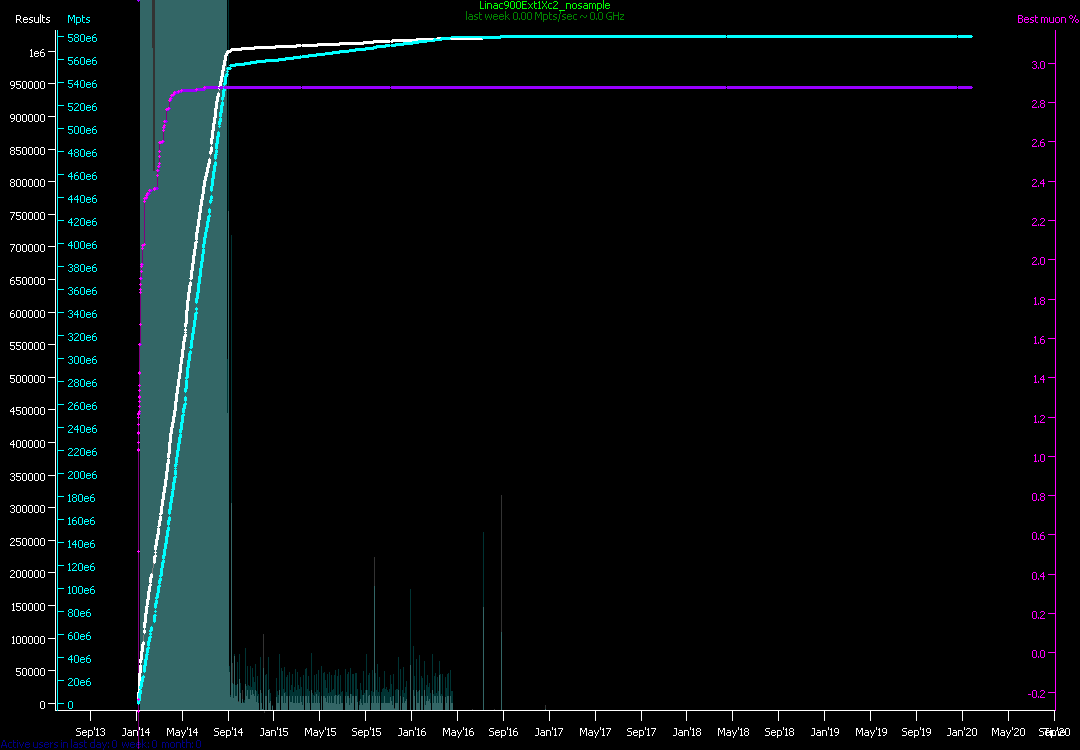Click the 1.0 value on muon axis
Viewport: 1080px width, 750px height.
click(1037, 458)
